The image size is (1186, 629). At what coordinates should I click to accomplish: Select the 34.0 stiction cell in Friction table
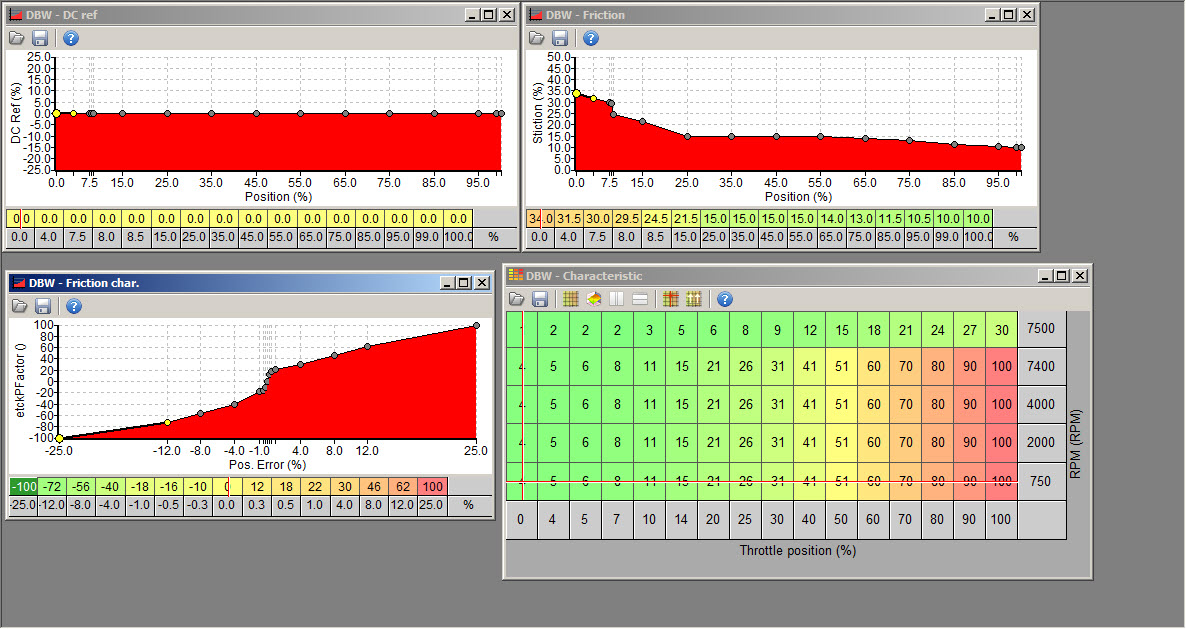540,219
